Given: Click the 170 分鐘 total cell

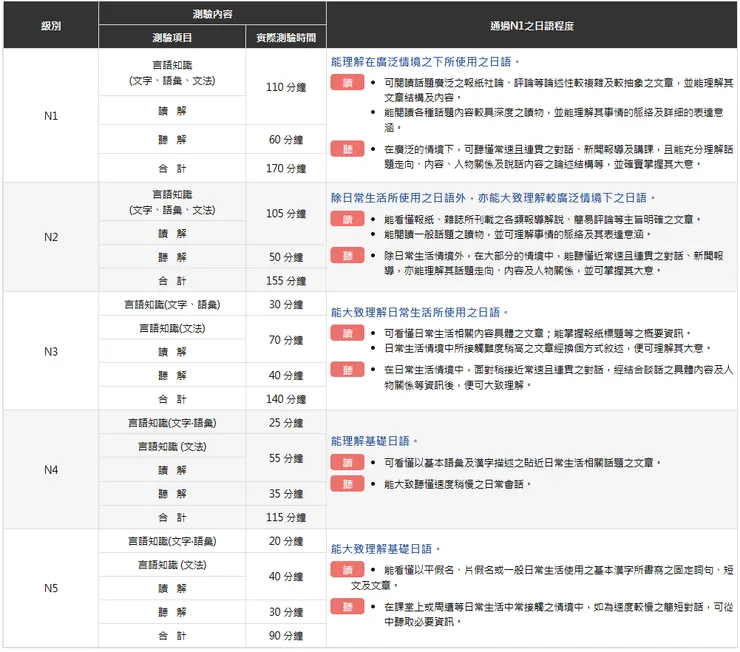Looking at the screenshot, I should pos(286,168).
